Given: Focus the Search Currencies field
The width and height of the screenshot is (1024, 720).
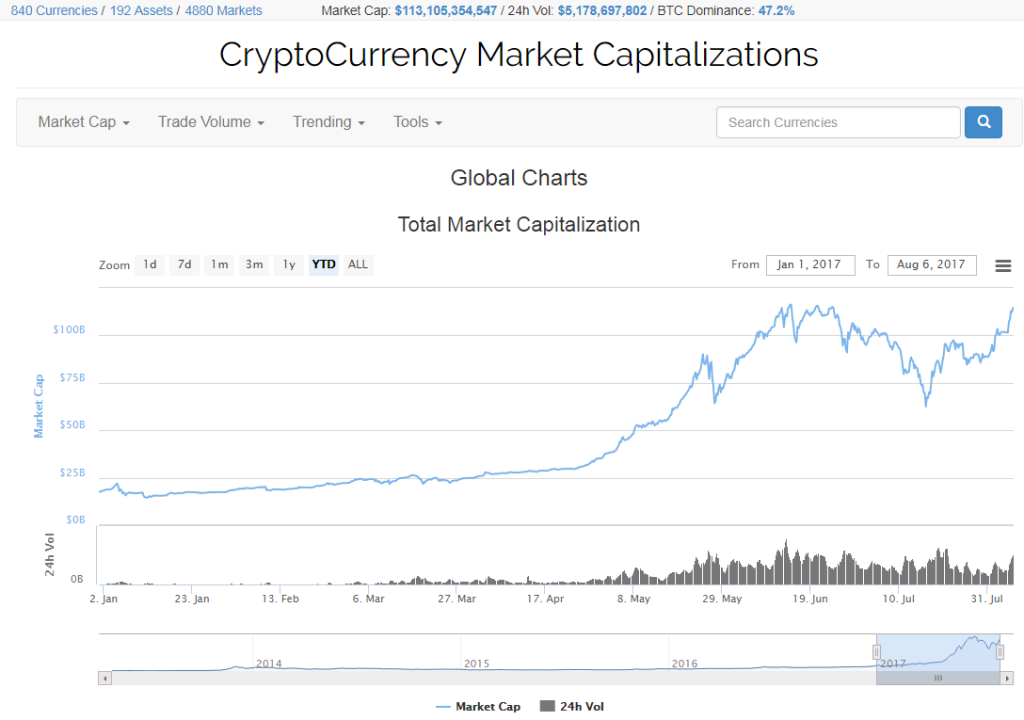Looking at the screenshot, I should tap(838, 122).
